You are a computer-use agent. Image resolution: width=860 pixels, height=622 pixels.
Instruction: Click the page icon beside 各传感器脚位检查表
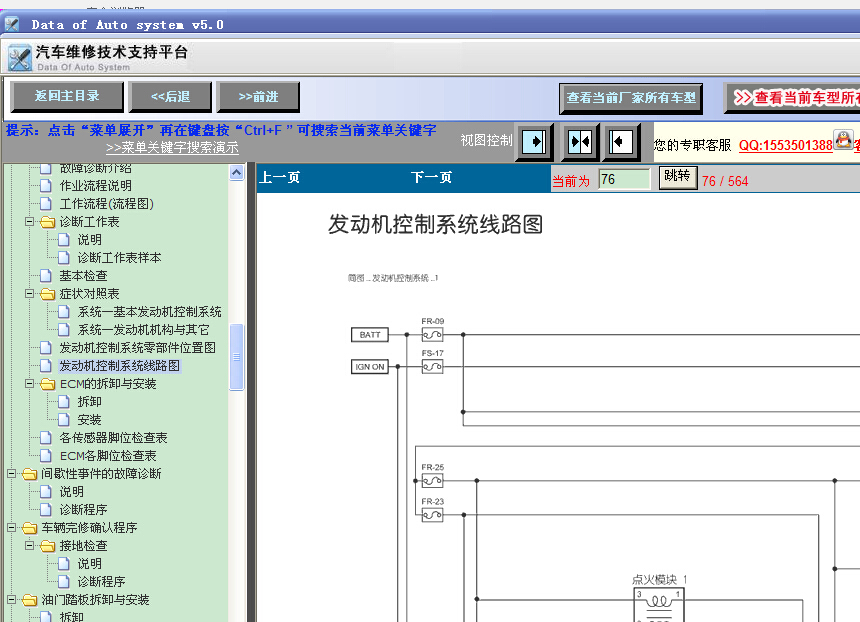(46, 438)
